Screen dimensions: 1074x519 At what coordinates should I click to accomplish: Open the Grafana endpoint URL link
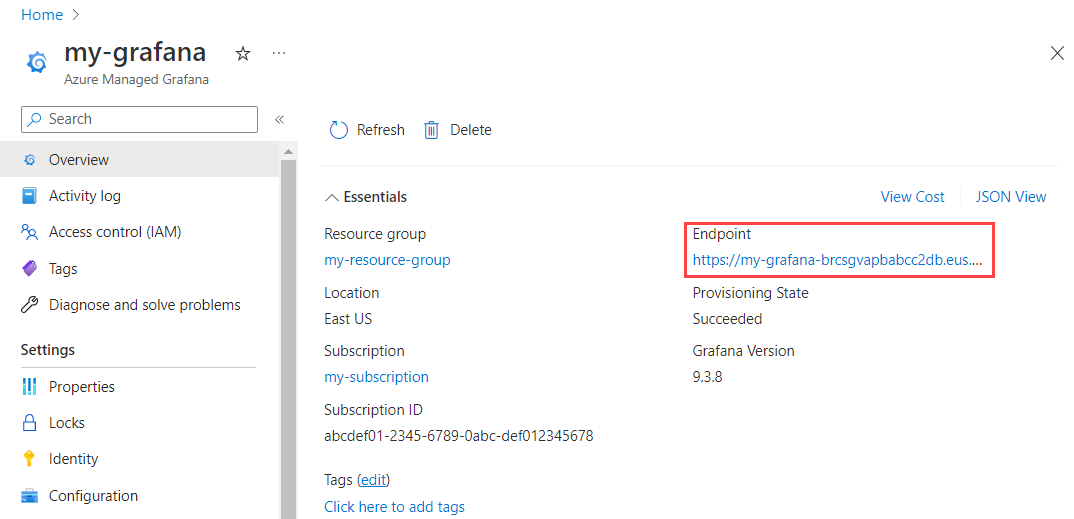837,260
